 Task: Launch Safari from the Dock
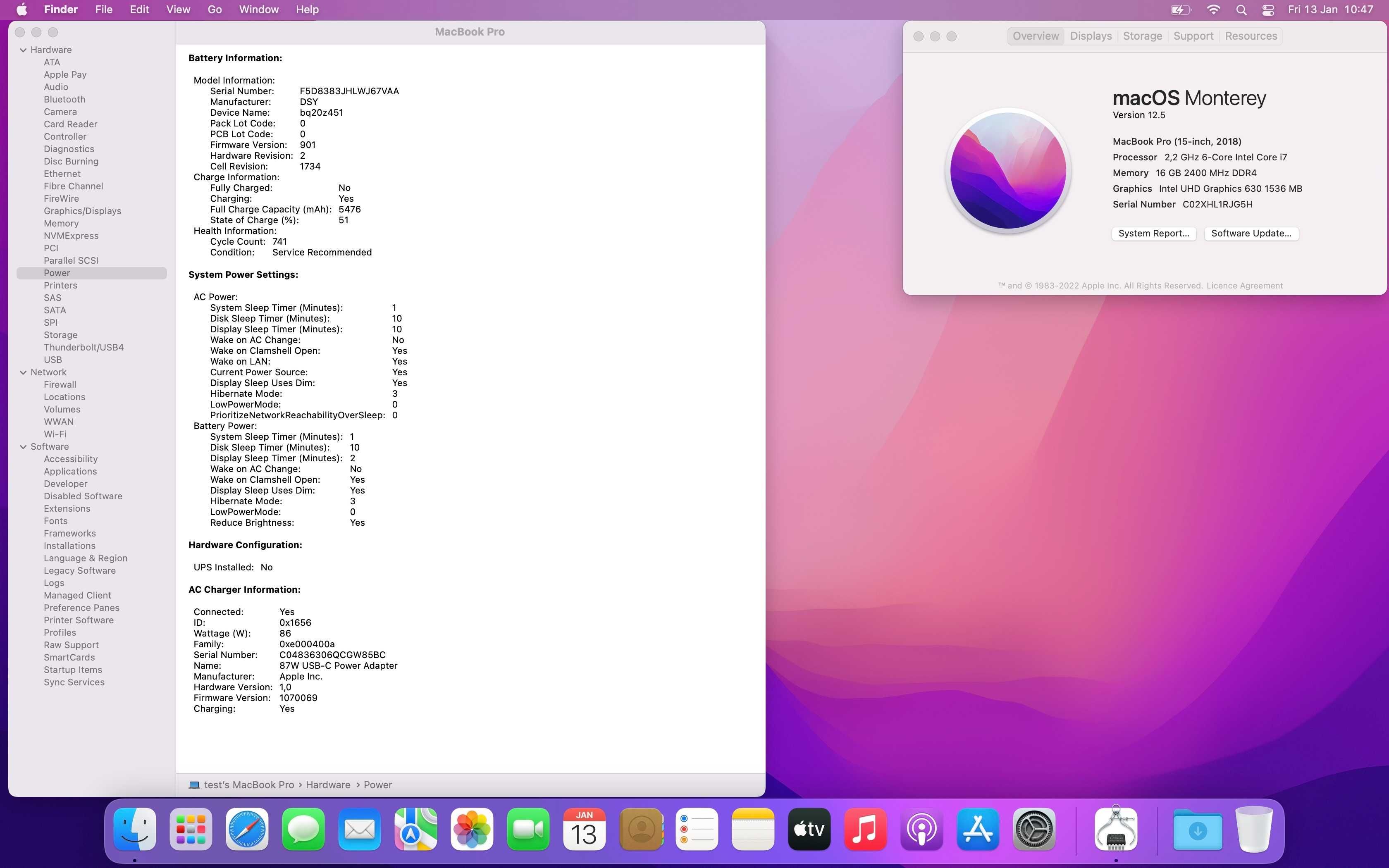point(247,830)
